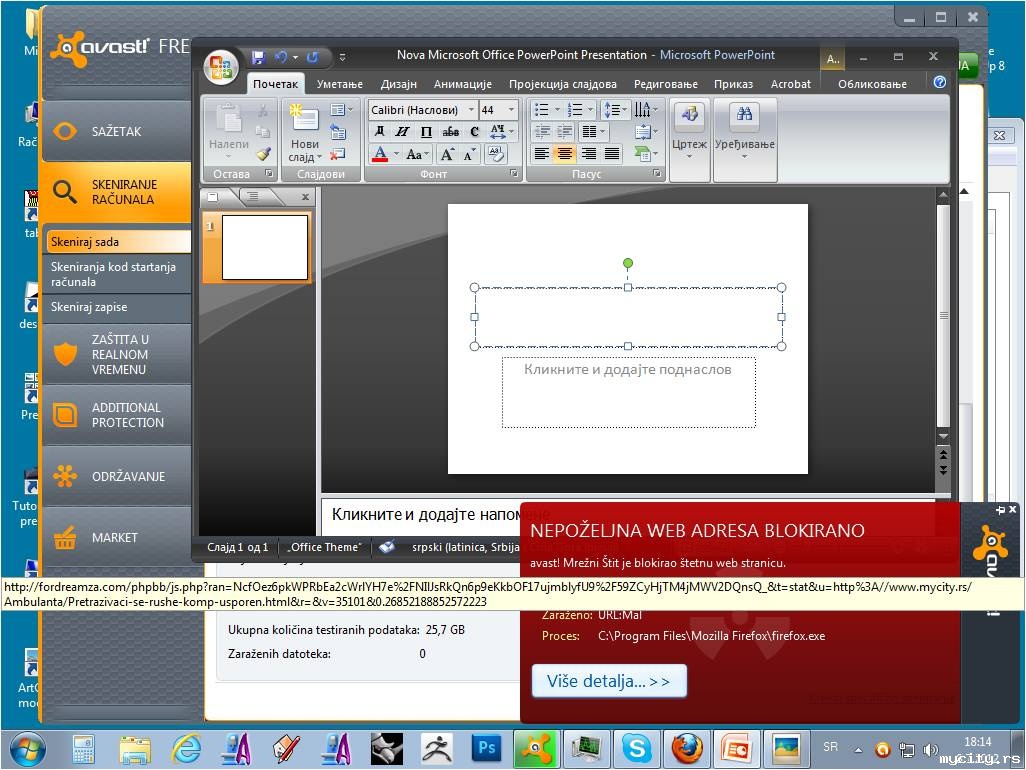Click Više detalja button in avast alert
This screenshot has height=770, width=1026.
click(x=609, y=682)
